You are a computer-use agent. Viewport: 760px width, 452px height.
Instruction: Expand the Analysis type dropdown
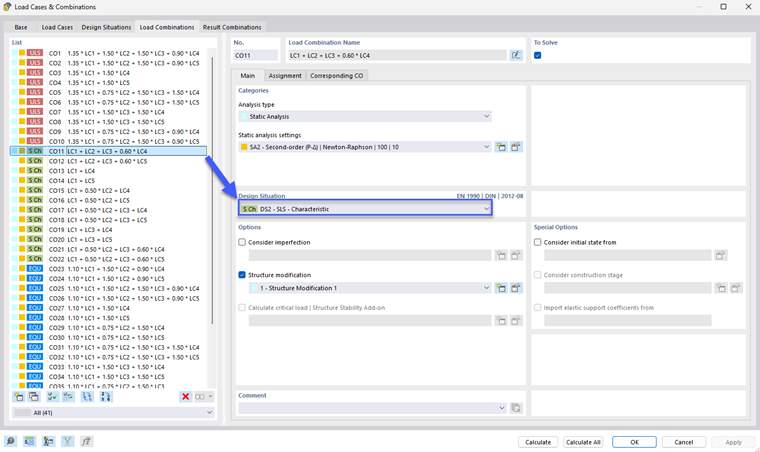pyautogui.click(x=364, y=116)
